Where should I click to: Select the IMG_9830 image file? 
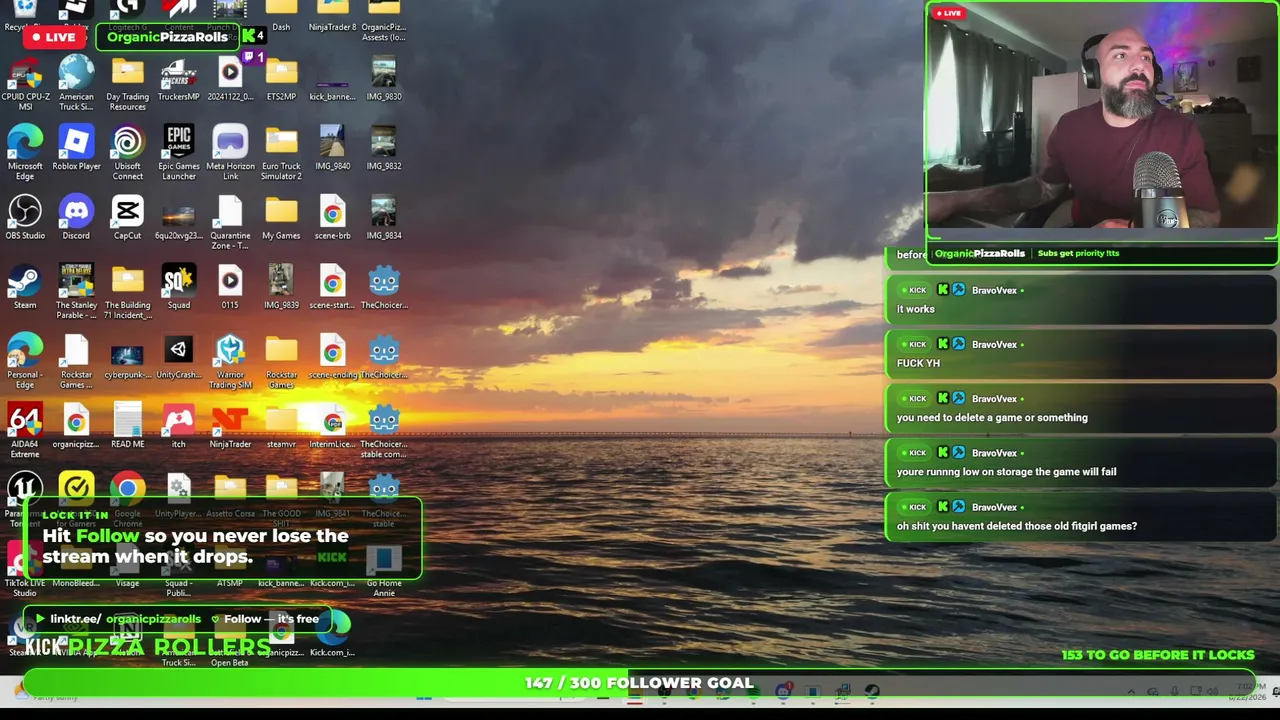click(384, 80)
